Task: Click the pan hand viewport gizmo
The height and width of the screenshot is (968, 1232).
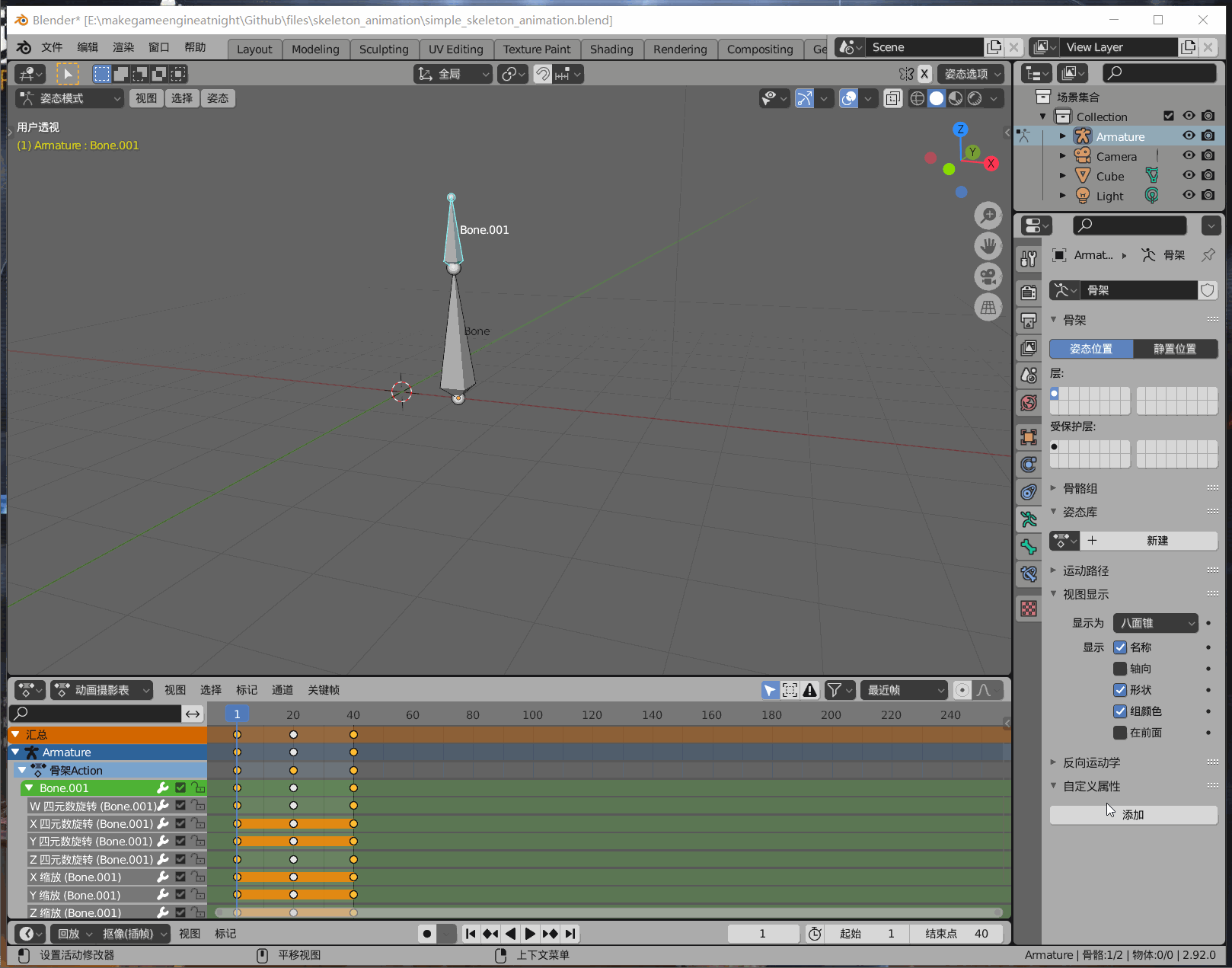Action: point(988,246)
